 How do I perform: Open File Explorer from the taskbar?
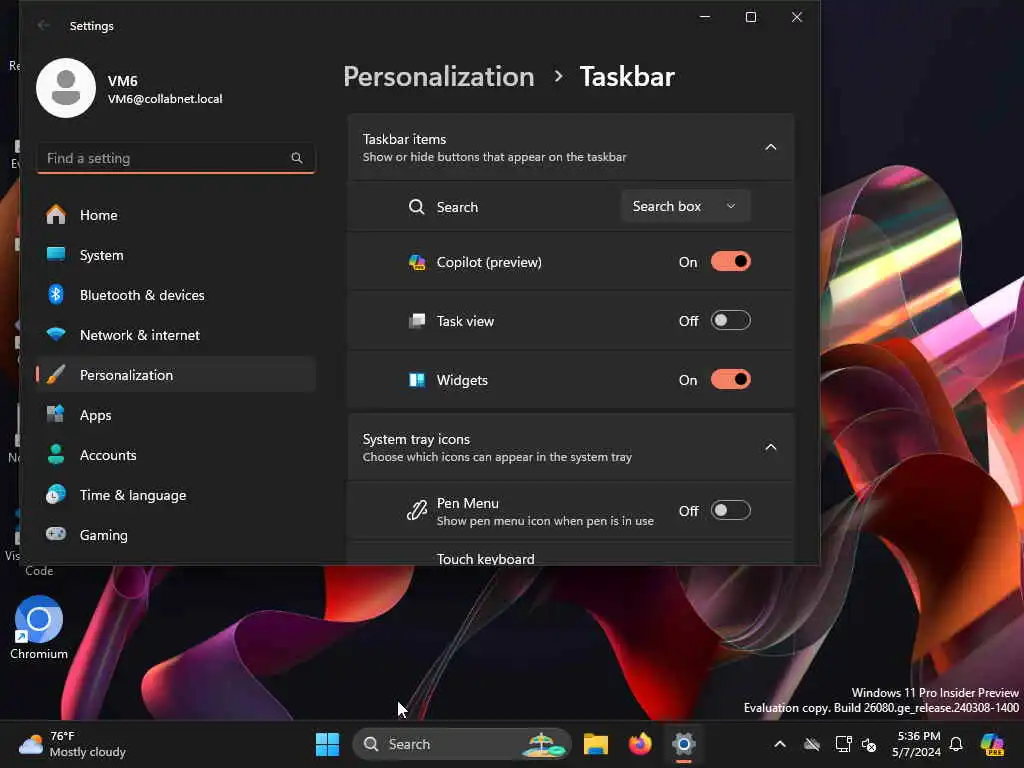[x=596, y=744]
